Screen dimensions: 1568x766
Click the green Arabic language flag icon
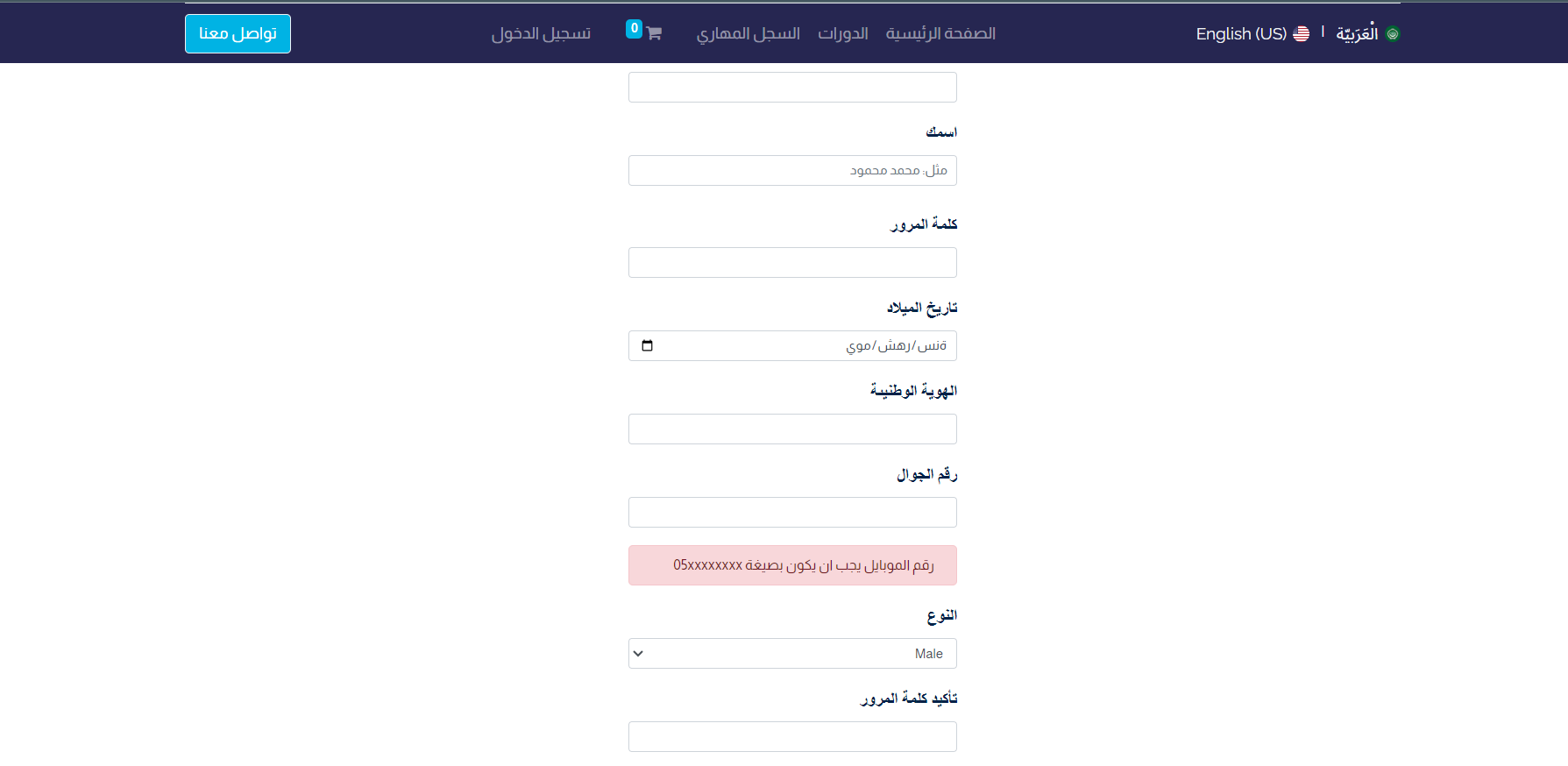point(1393,33)
